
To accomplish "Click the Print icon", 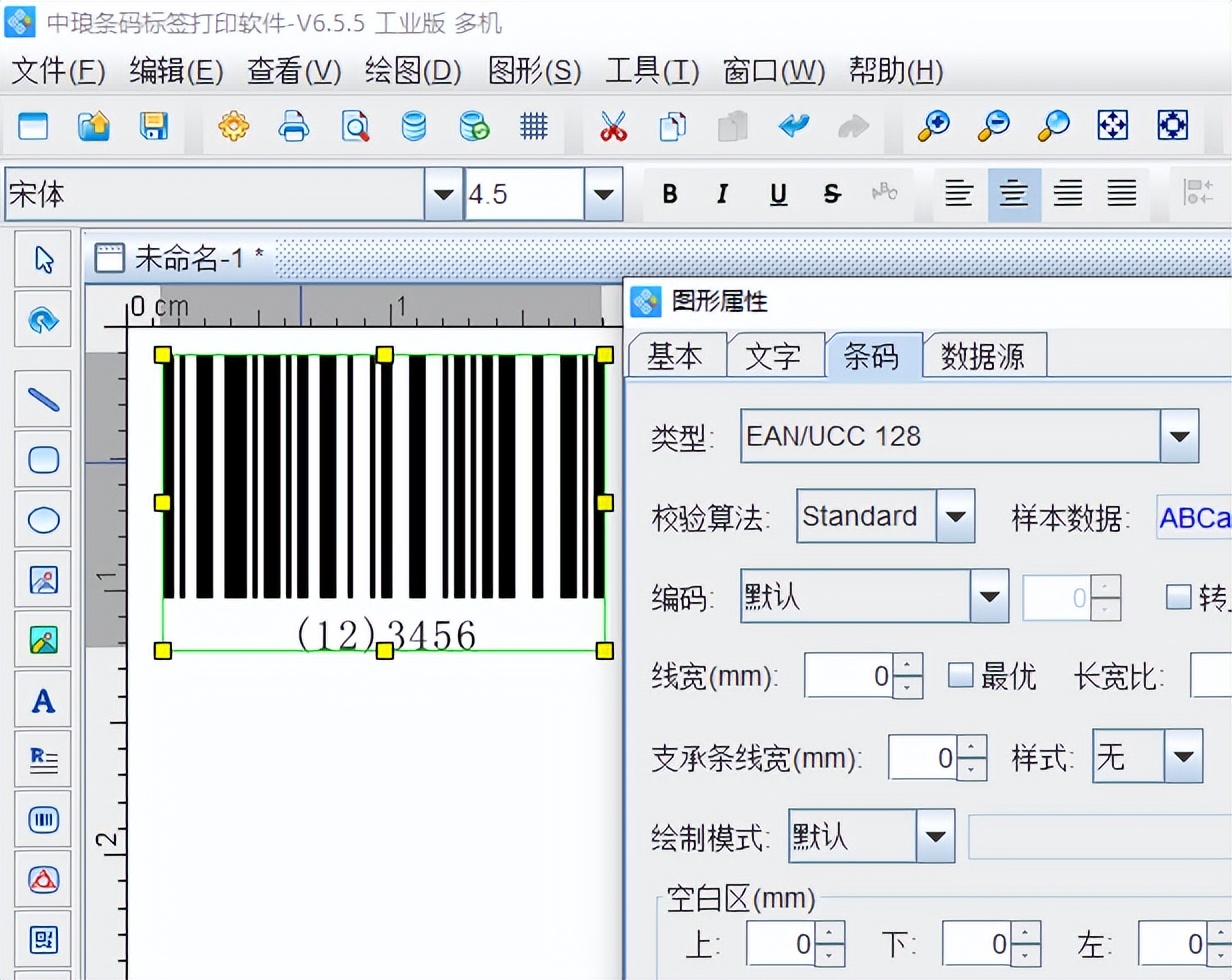I will point(294,126).
